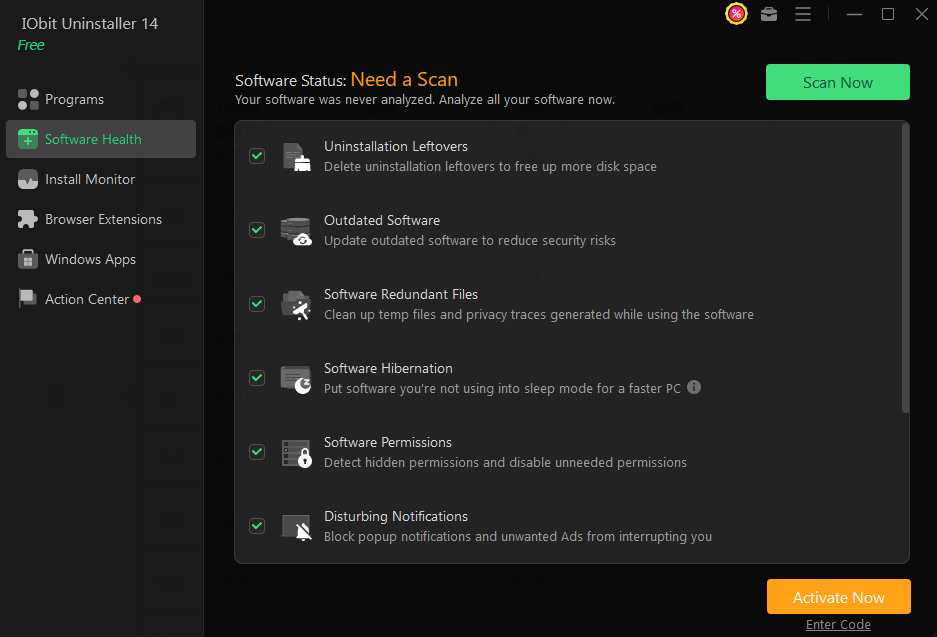This screenshot has width=937, height=637.
Task: Click the green Free edition label
Action: point(31,45)
